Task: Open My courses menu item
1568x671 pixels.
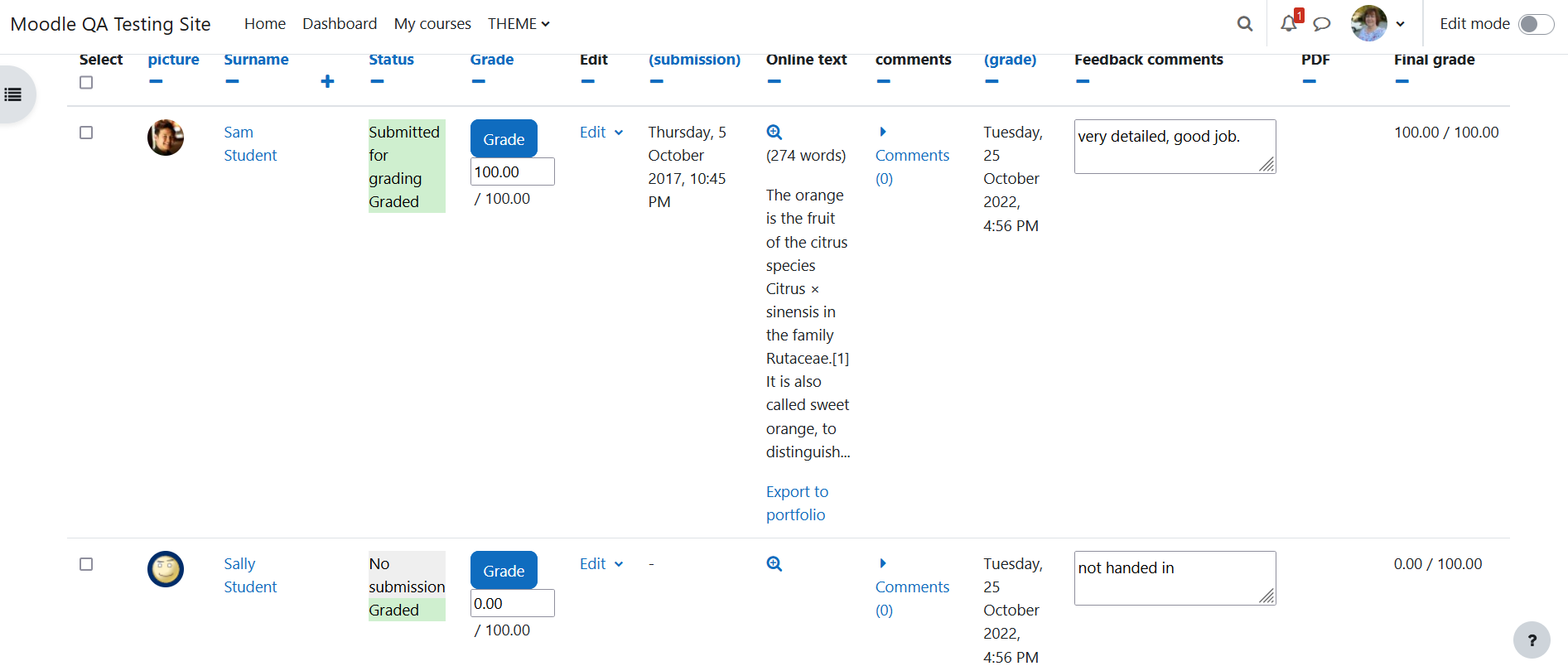Action: point(432,24)
